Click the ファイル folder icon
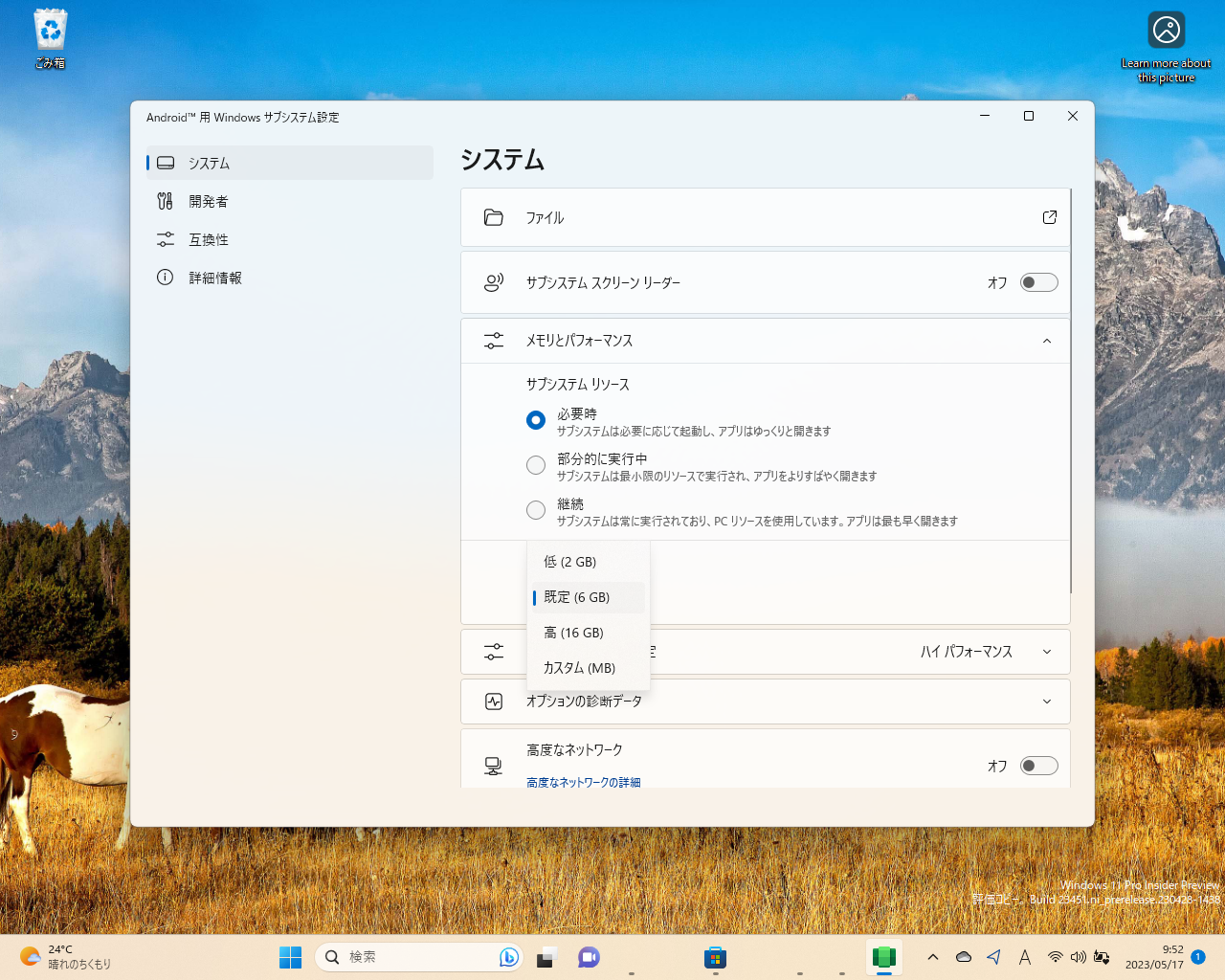The image size is (1225, 980). pos(493,217)
